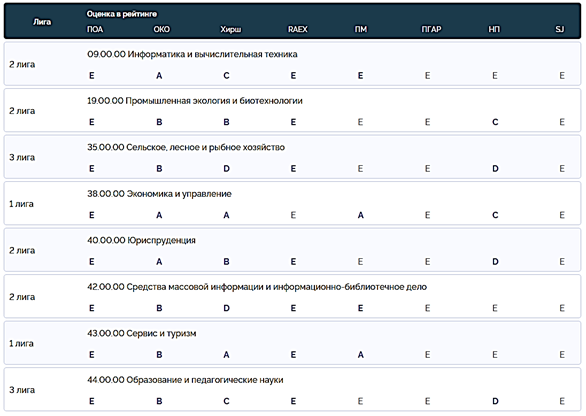The width and height of the screenshot is (586, 416).
Task: Select 42.00.00 Средства массовой информации title
Action: click(x=257, y=287)
